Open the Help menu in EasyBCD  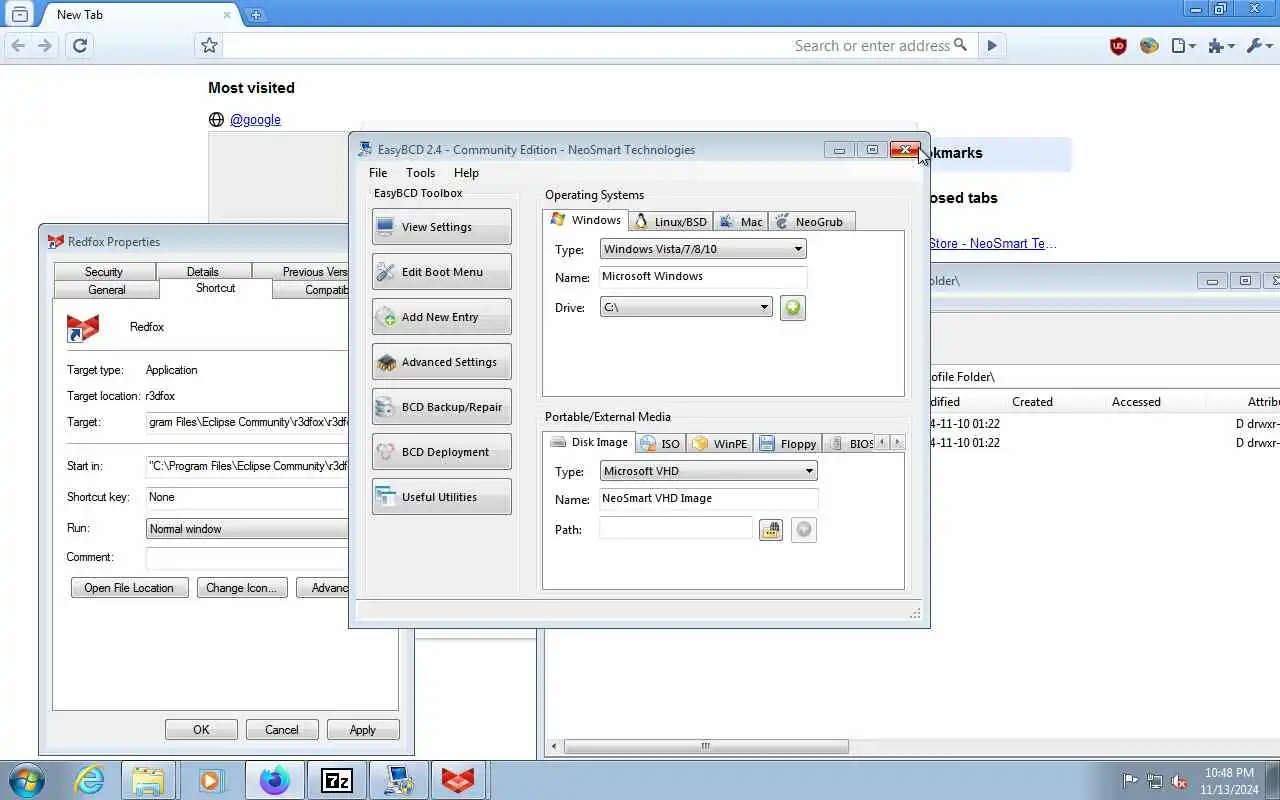(466, 173)
